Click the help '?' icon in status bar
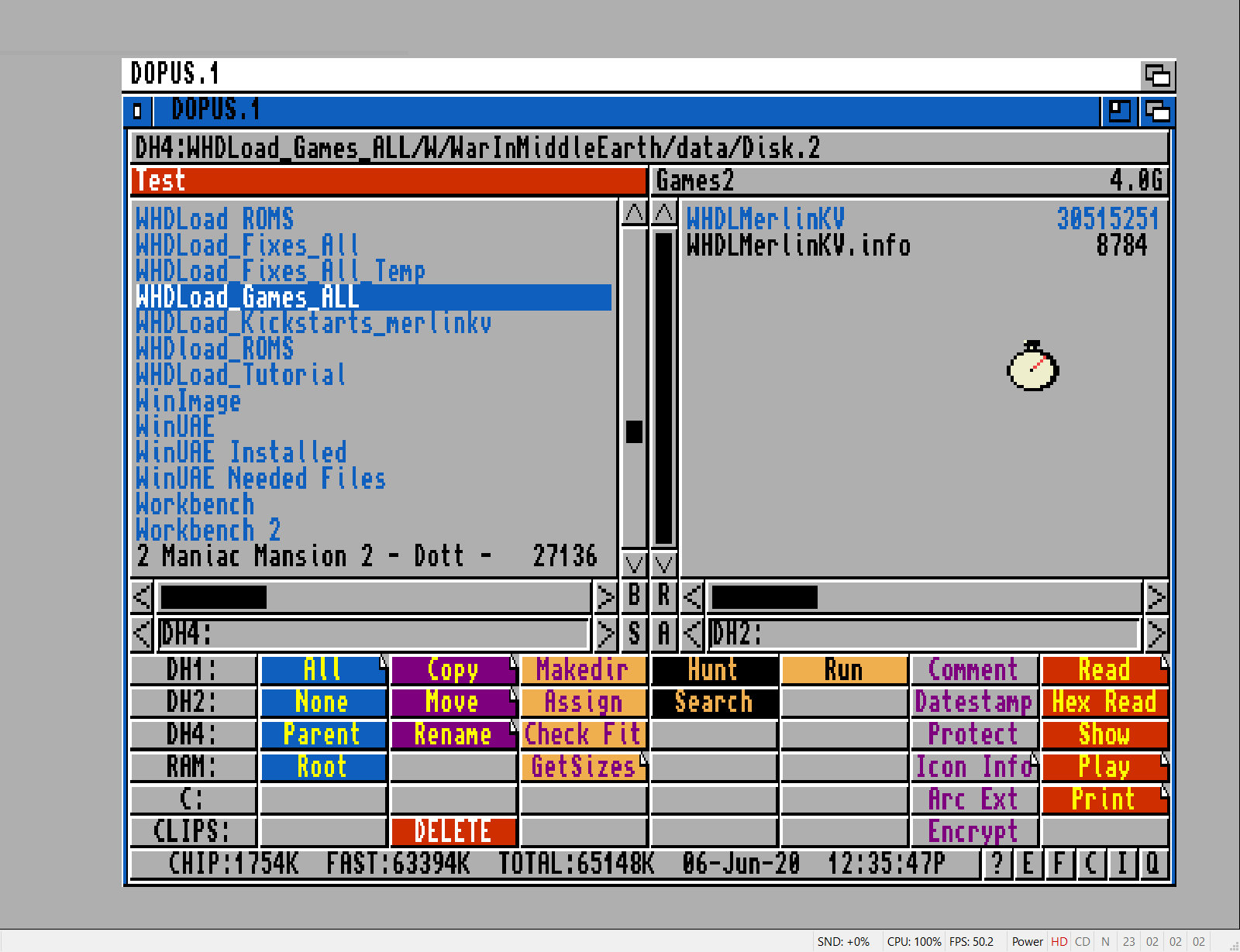Image resolution: width=1240 pixels, height=952 pixels. [997, 863]
